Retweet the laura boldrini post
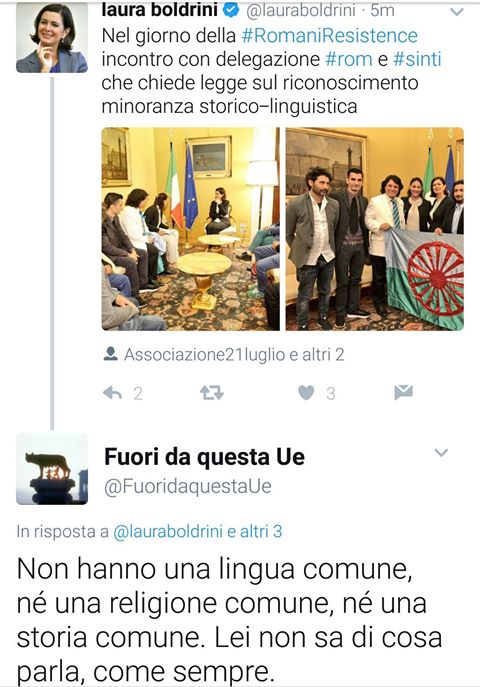480x687 pixels. point(212,393)
